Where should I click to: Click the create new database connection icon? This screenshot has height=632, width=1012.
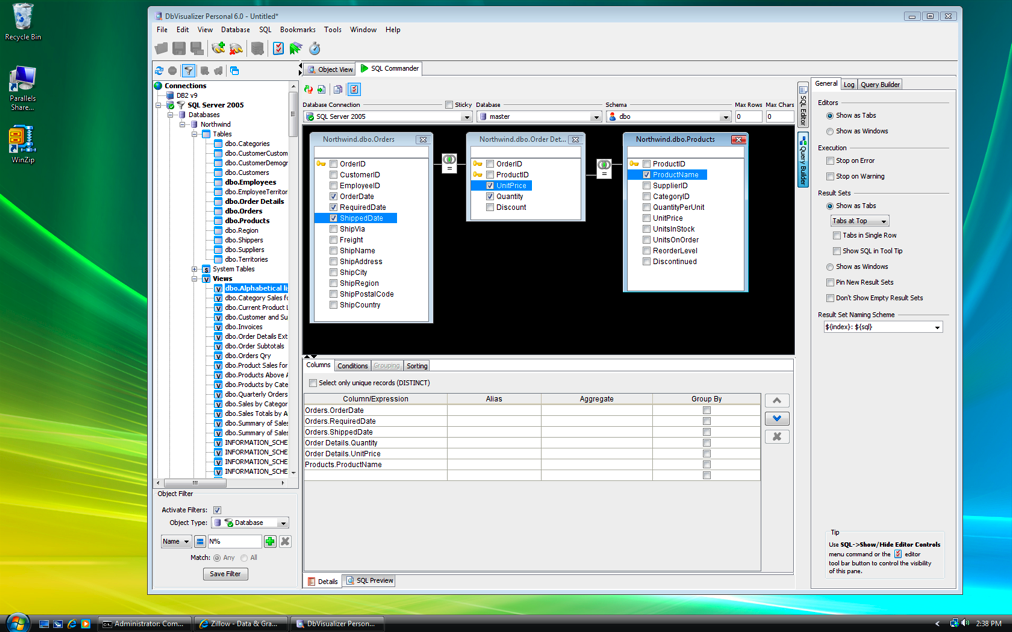(x=219, y=48)
